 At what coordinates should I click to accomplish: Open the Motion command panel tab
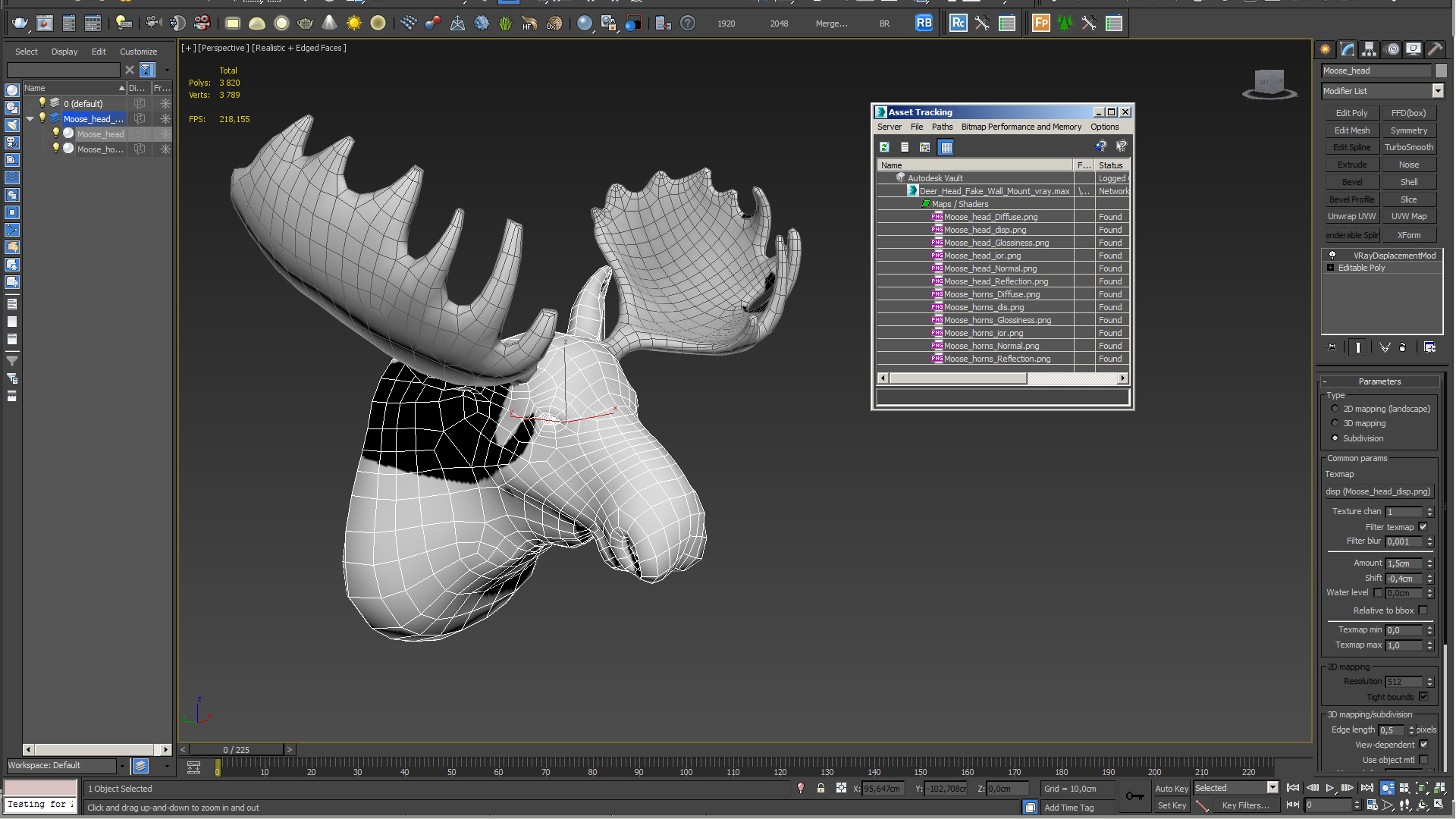(x=1392, y=49)
